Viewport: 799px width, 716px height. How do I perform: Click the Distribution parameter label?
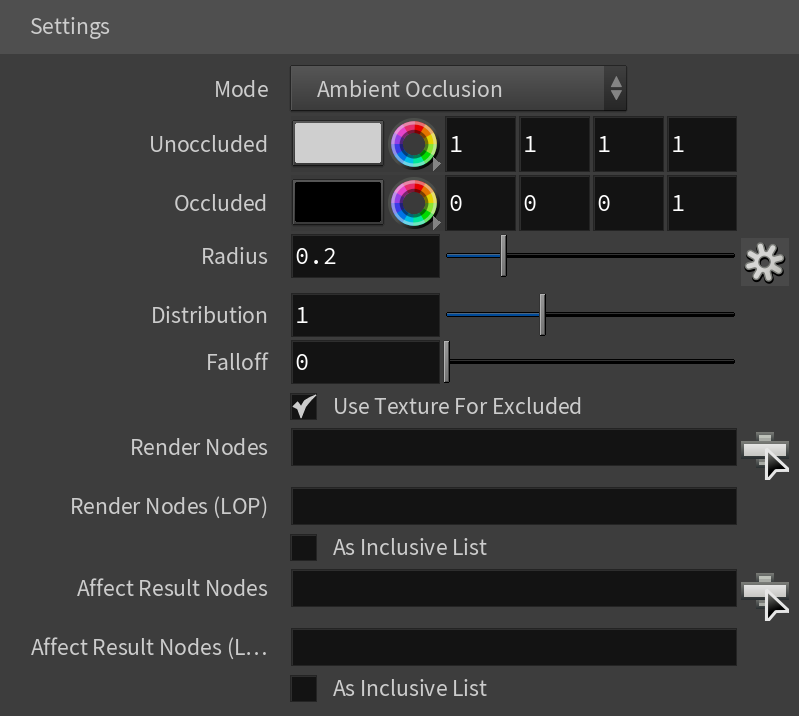click(209, 315)
